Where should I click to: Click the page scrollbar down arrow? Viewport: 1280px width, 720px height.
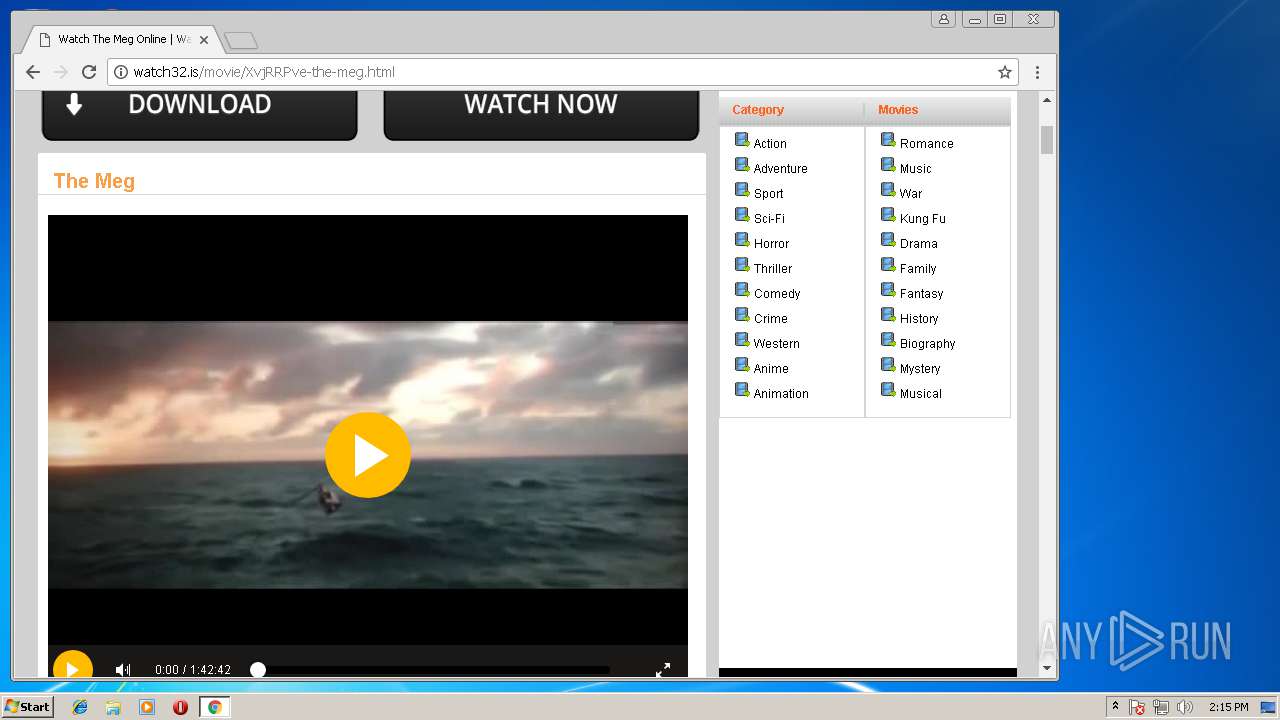(x=1047, y=668)
